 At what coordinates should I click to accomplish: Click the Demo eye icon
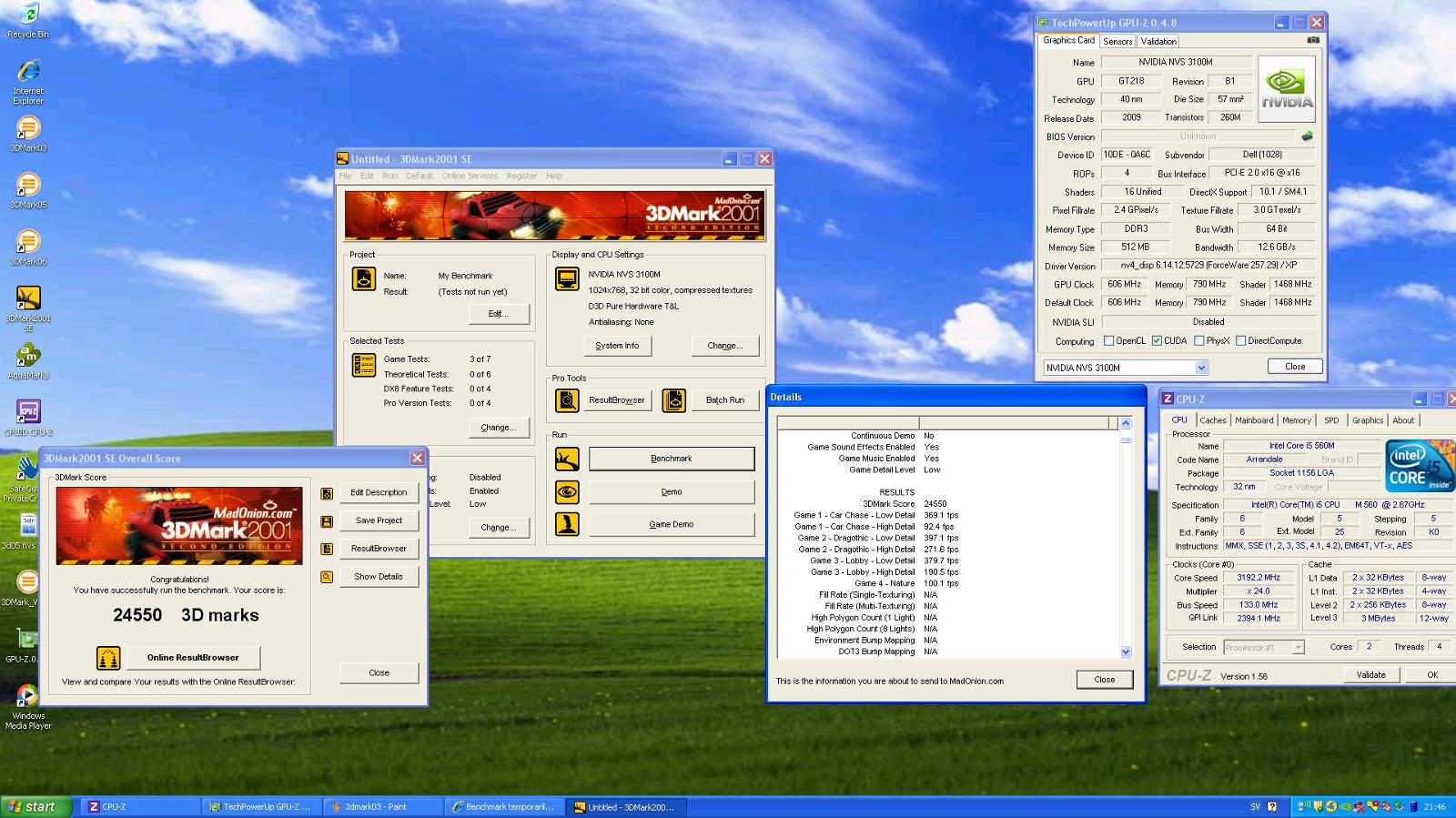(x=567, y=492)
